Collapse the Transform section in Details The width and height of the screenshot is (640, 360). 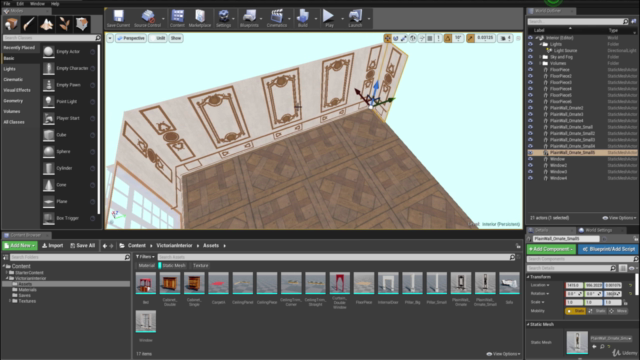pos(528,277)
